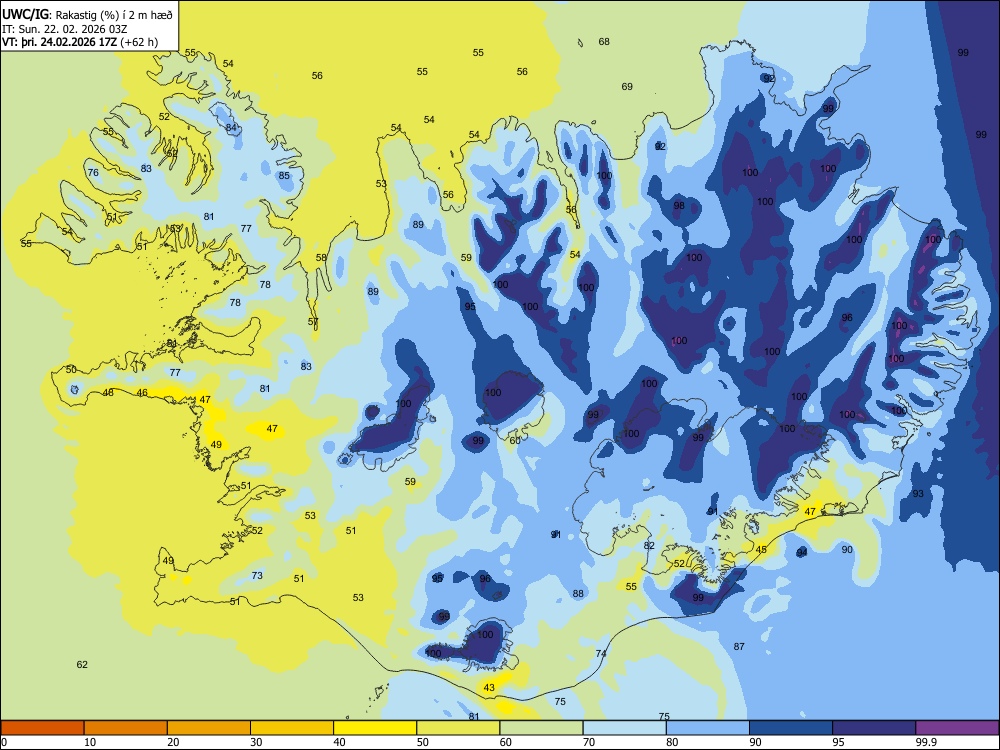Click the '69' value over the northern sea

[x=627, y=86]
